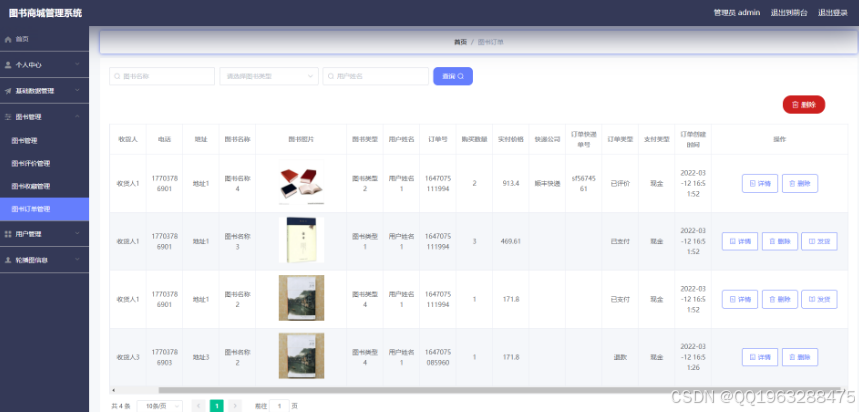Click the 退款 order status cell
The image size is (859, 412).
coord(620,357)
